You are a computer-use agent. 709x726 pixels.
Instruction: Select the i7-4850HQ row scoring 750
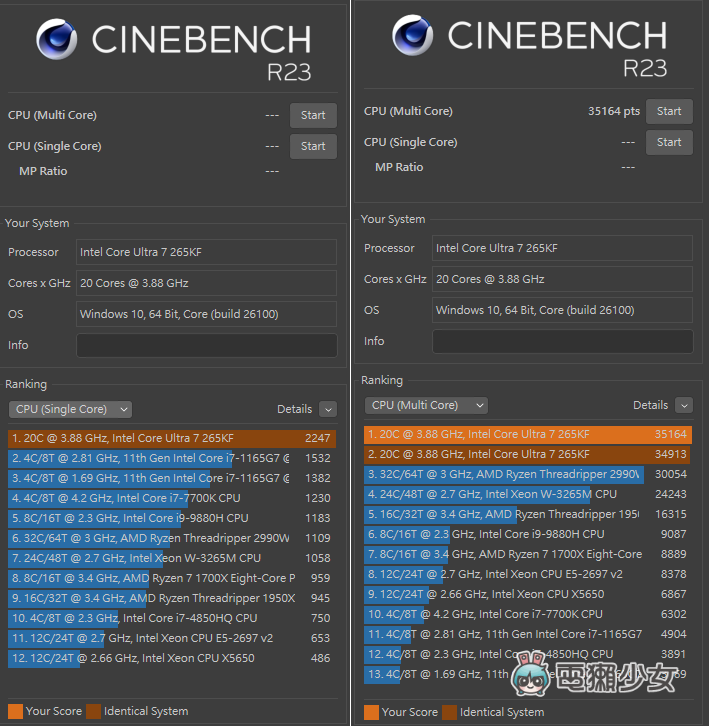pos(171,618)
